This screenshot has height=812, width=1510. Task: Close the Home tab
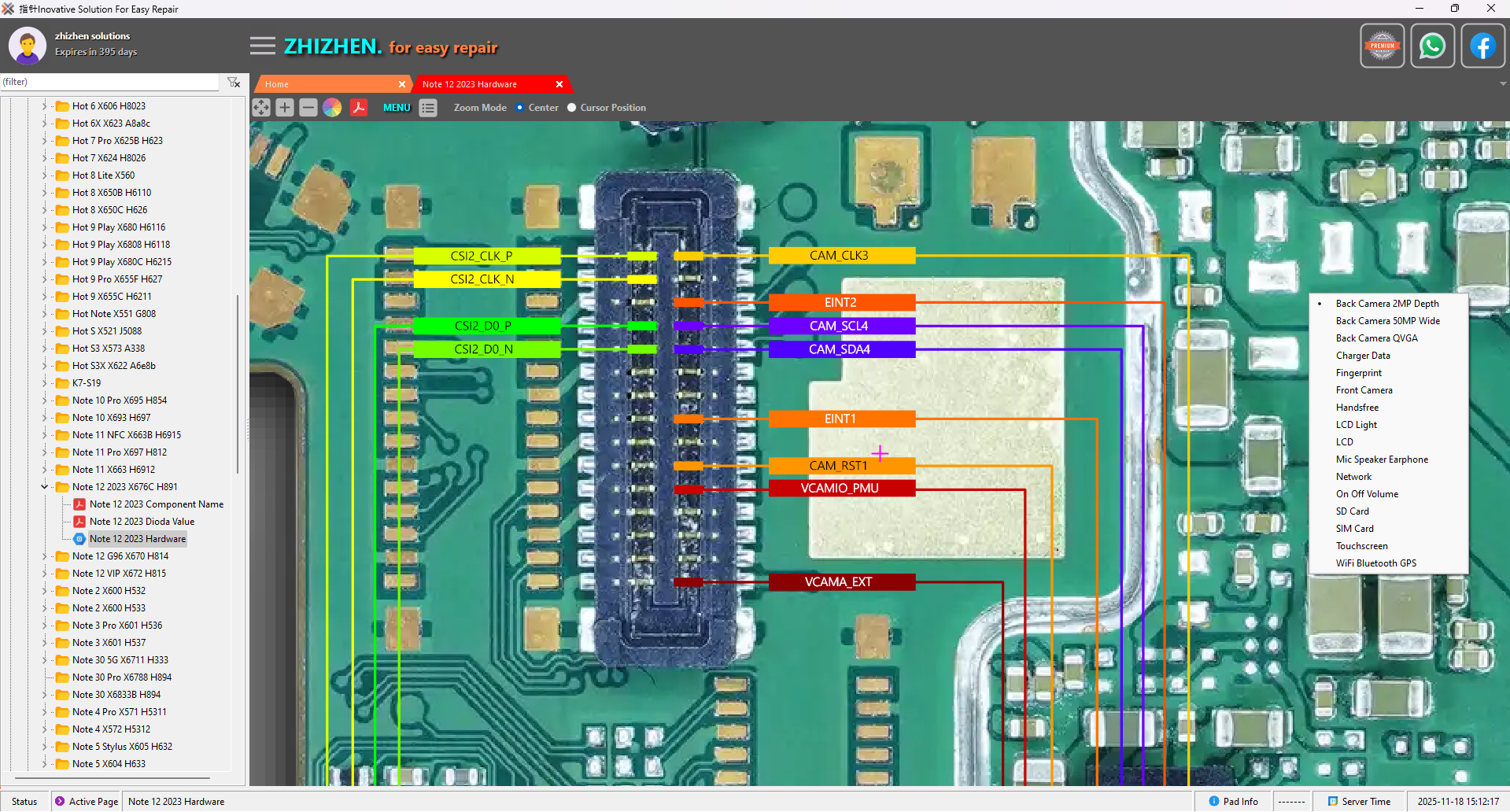(402, 84)
